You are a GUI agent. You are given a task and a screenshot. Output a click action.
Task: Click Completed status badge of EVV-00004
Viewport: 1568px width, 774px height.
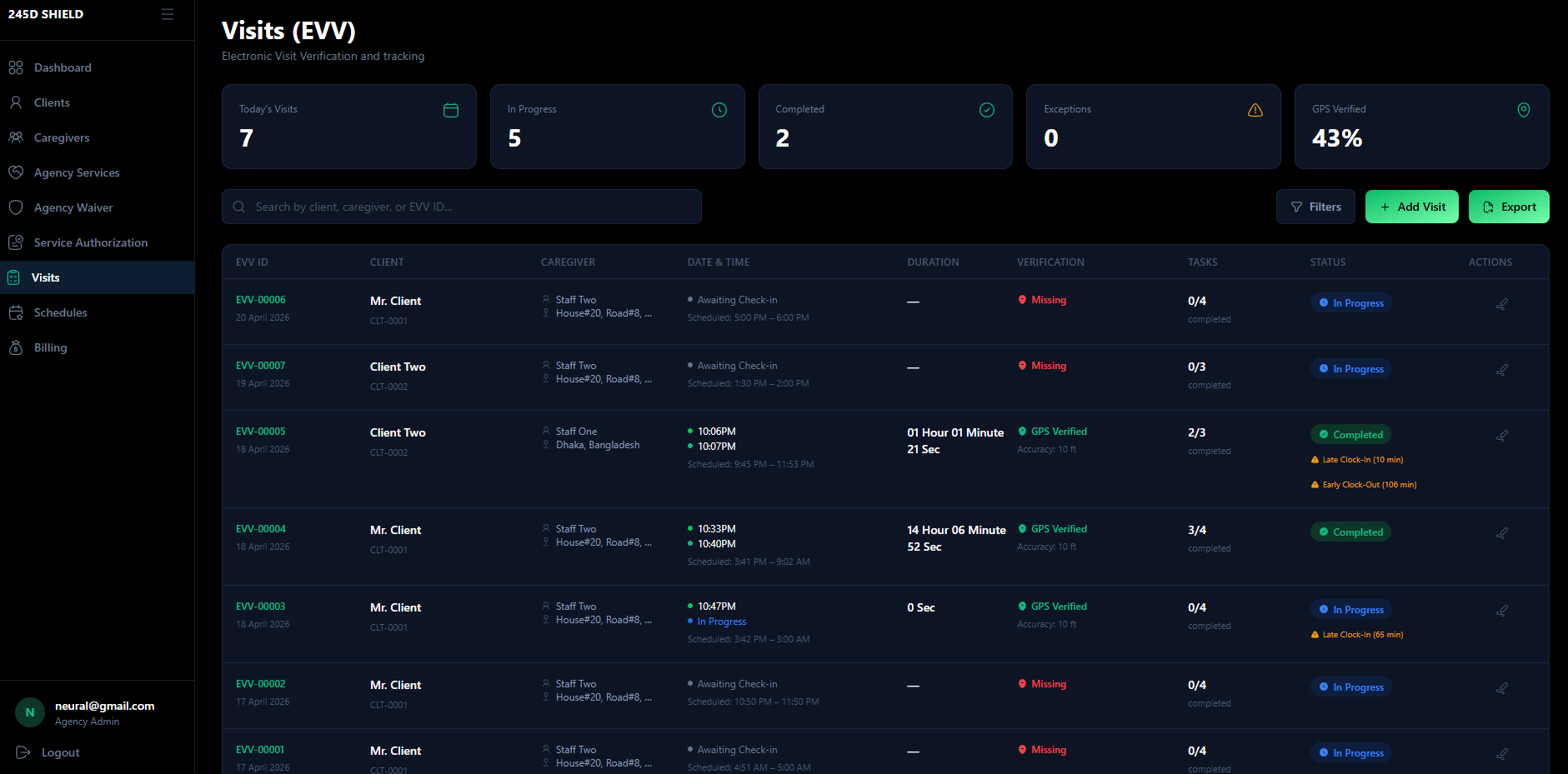pos(1350,532)
